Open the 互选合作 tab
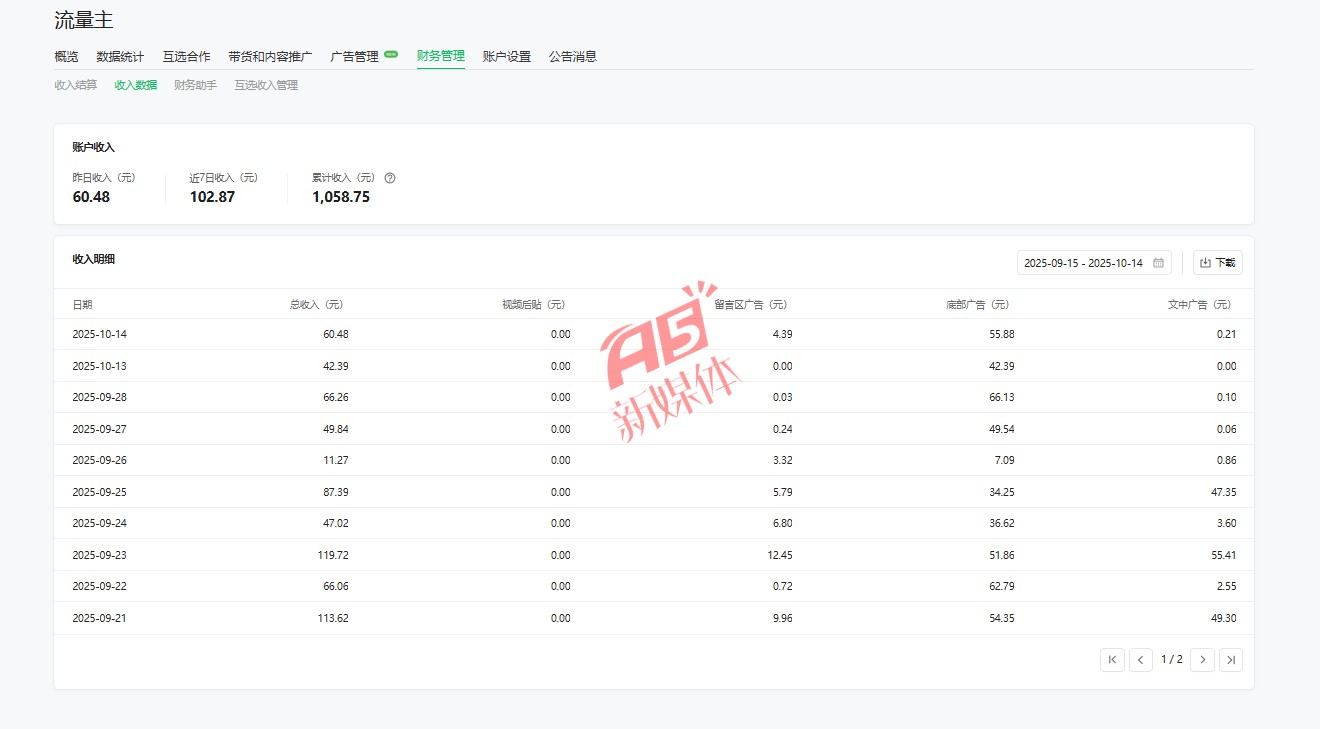The height and width of the screenshot is (729, 1320). pyautogui.click(x=187, y=57)
